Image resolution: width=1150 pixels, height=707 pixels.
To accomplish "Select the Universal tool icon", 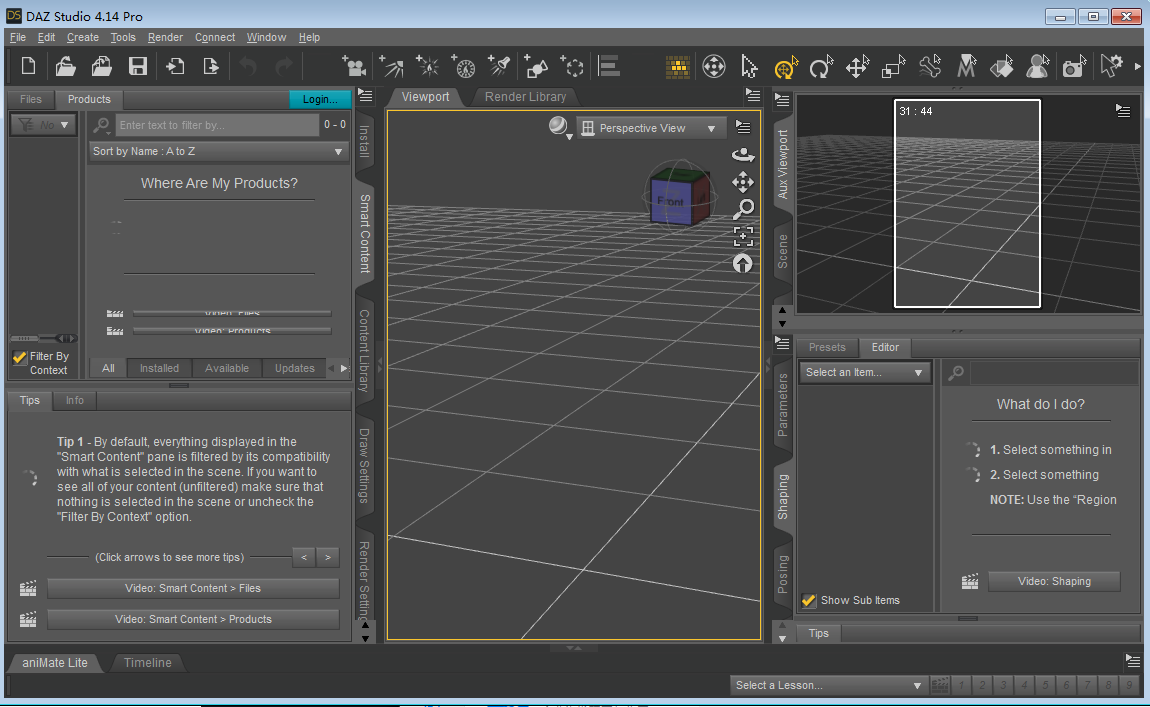I will coord(785,67).
